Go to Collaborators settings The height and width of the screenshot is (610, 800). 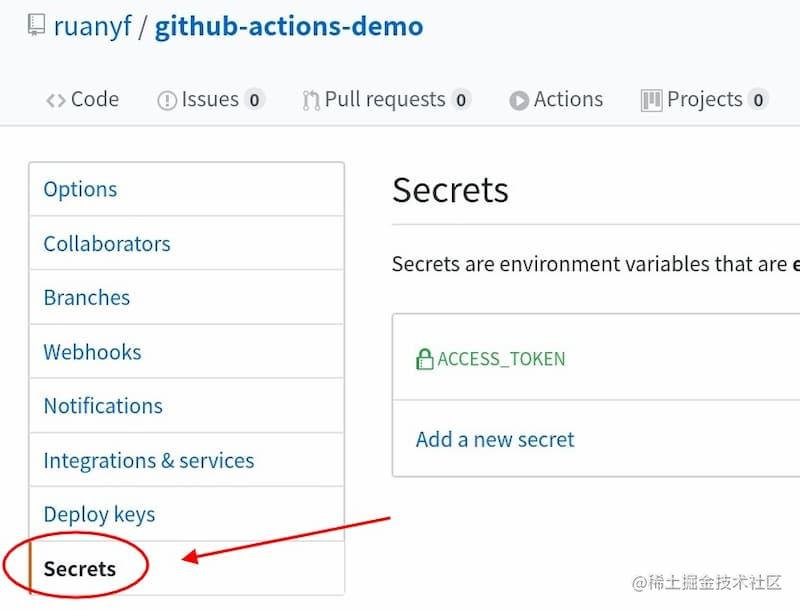point(107,243)
